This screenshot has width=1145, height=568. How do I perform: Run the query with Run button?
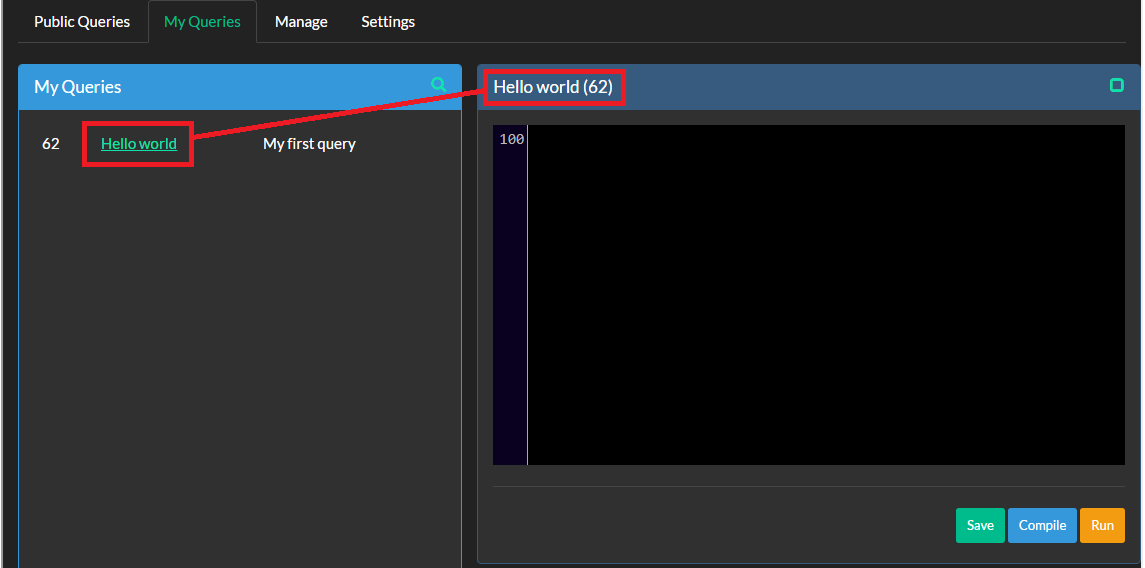(x=1102, y=526)
